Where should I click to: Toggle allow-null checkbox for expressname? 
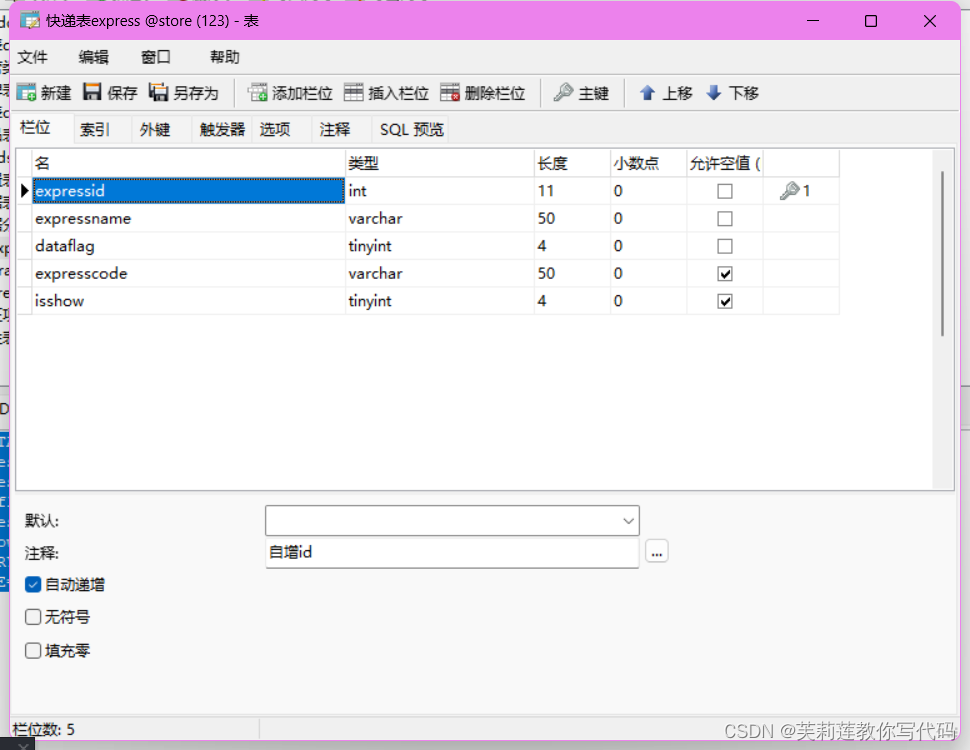[725, 218]
